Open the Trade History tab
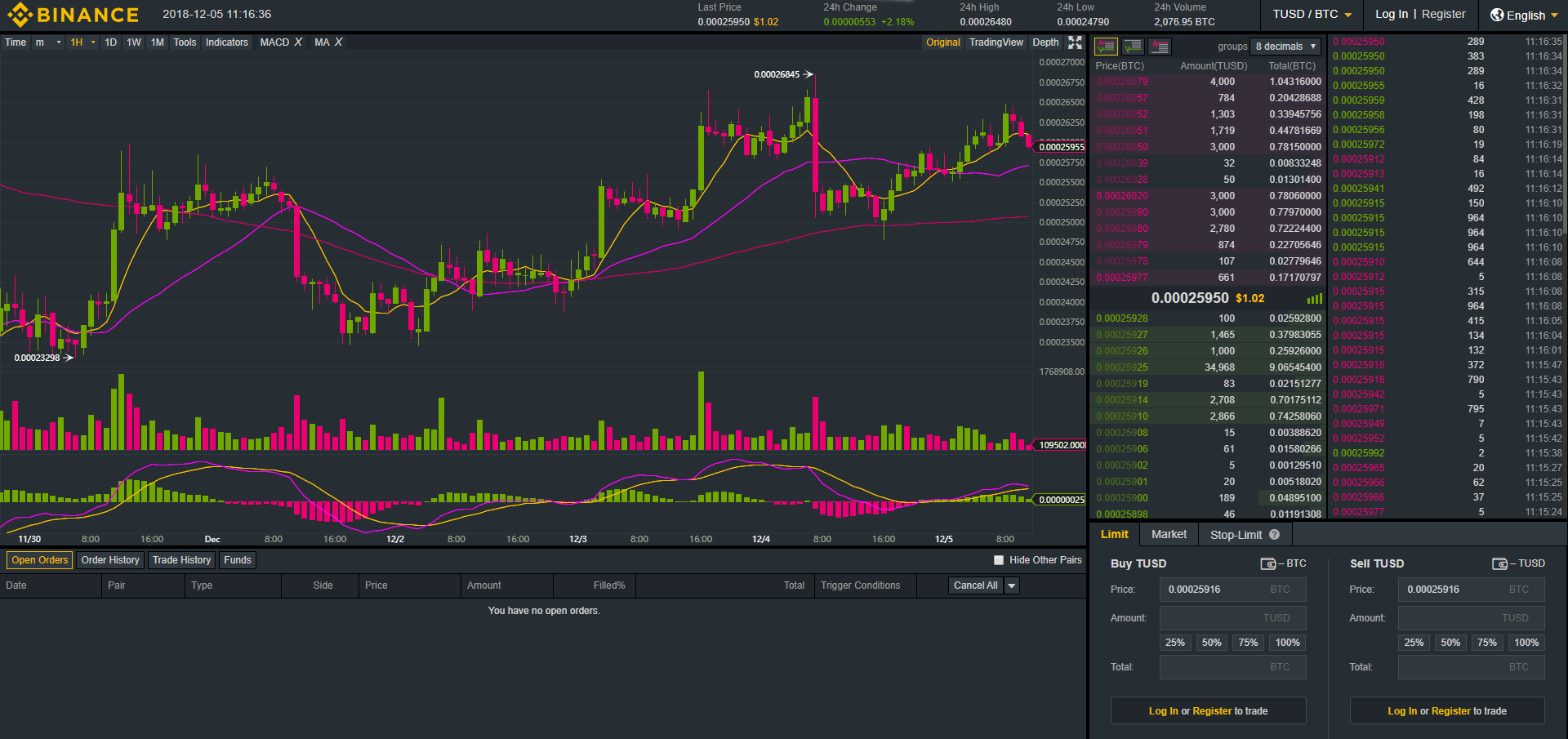This screenshot has width=1568, height=739. tap(181, 560)
